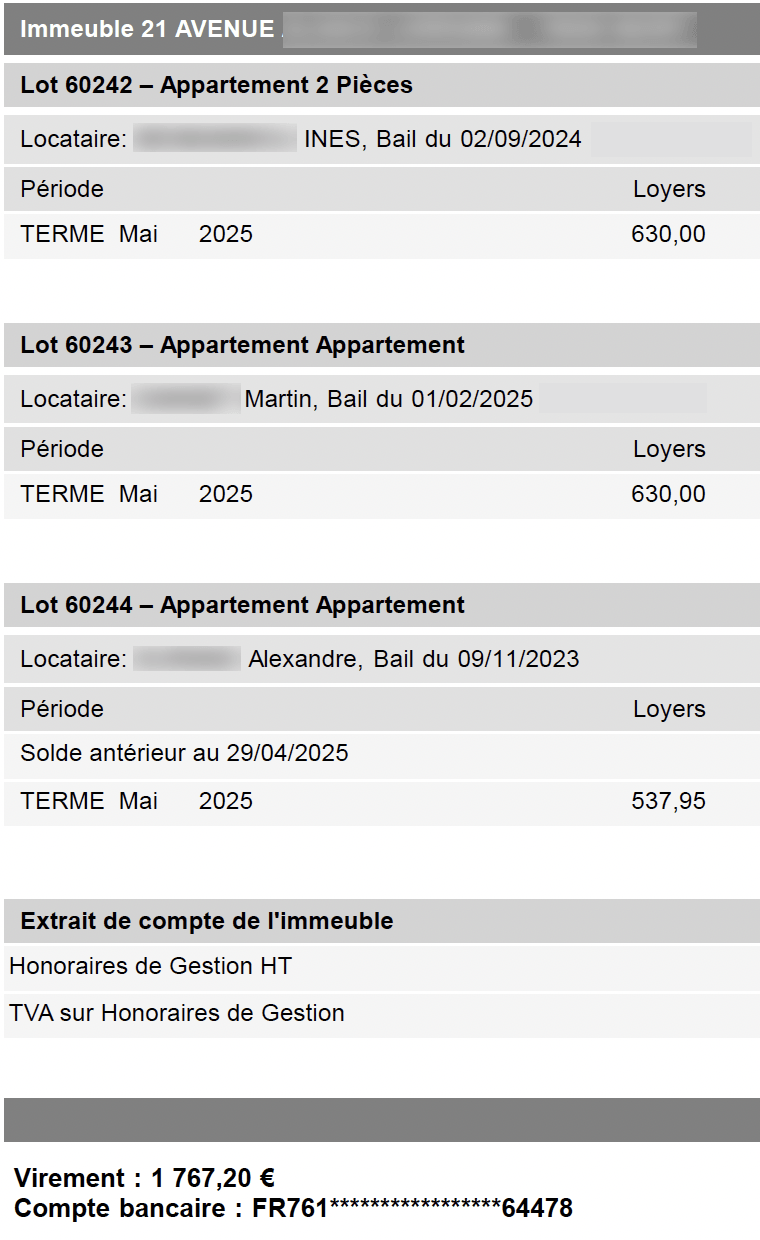Click the 537,95 rent amount
This screenshot has width=760, height=1240.
[x=668, y=801]
